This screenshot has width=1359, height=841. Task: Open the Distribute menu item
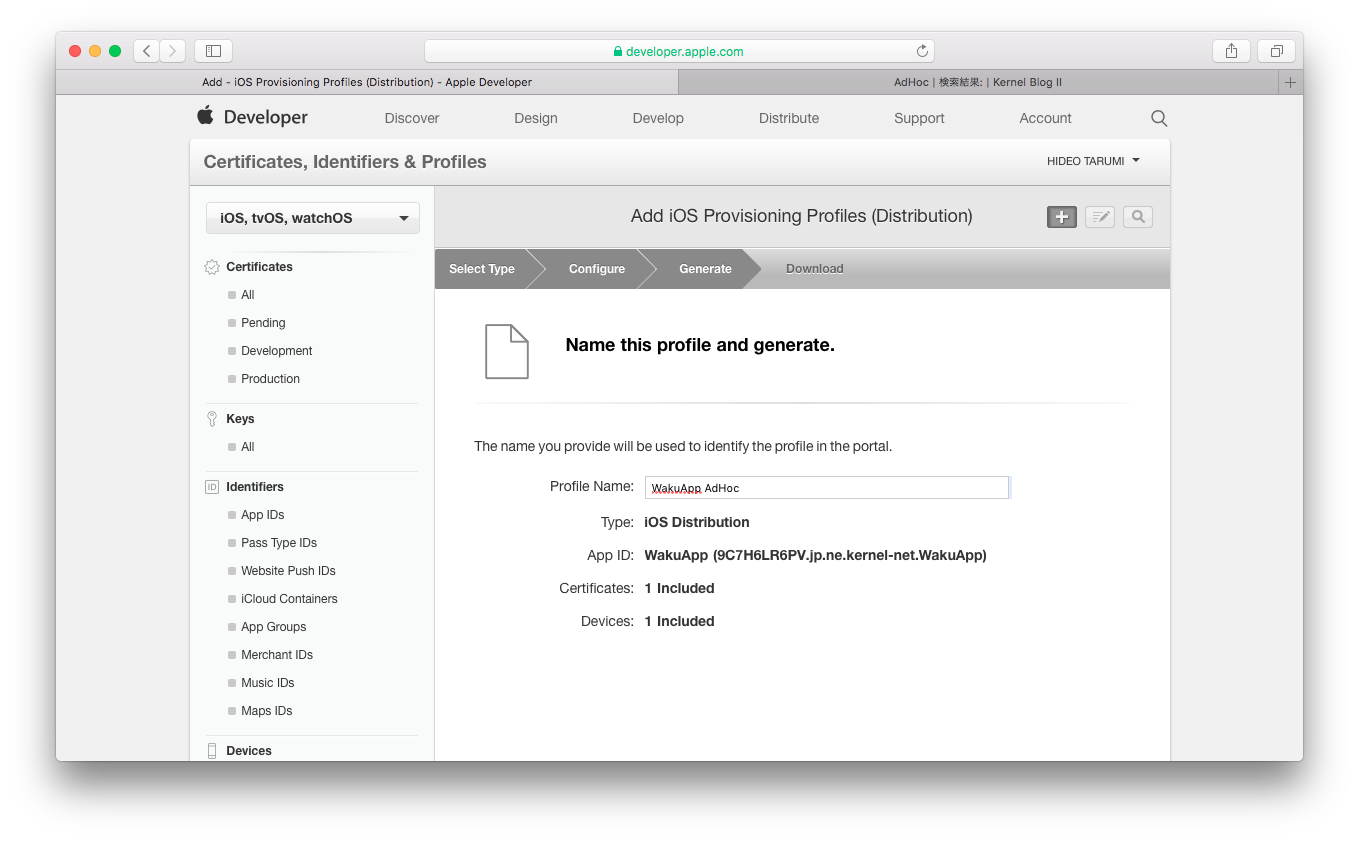[x=788, y=118]
